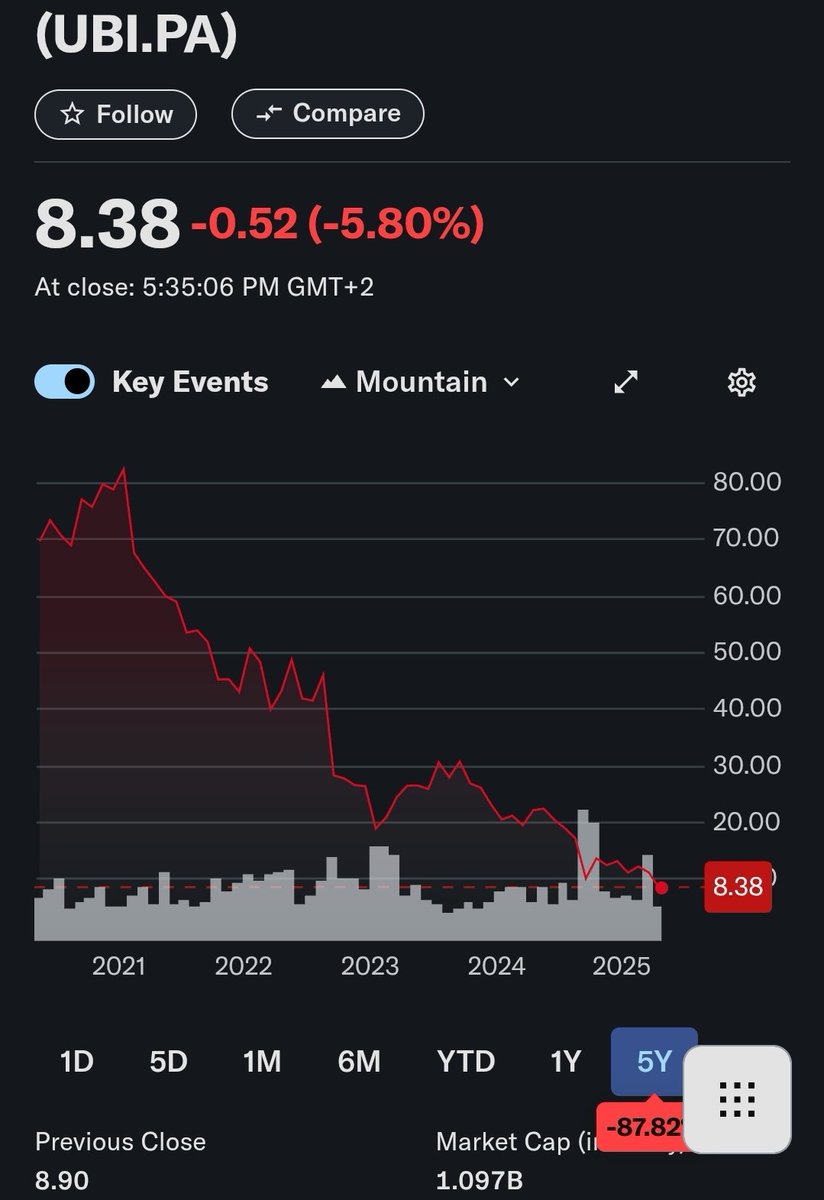Select the YTD time range
The height and width of the screenshot is (1200, 824).
466,1061
